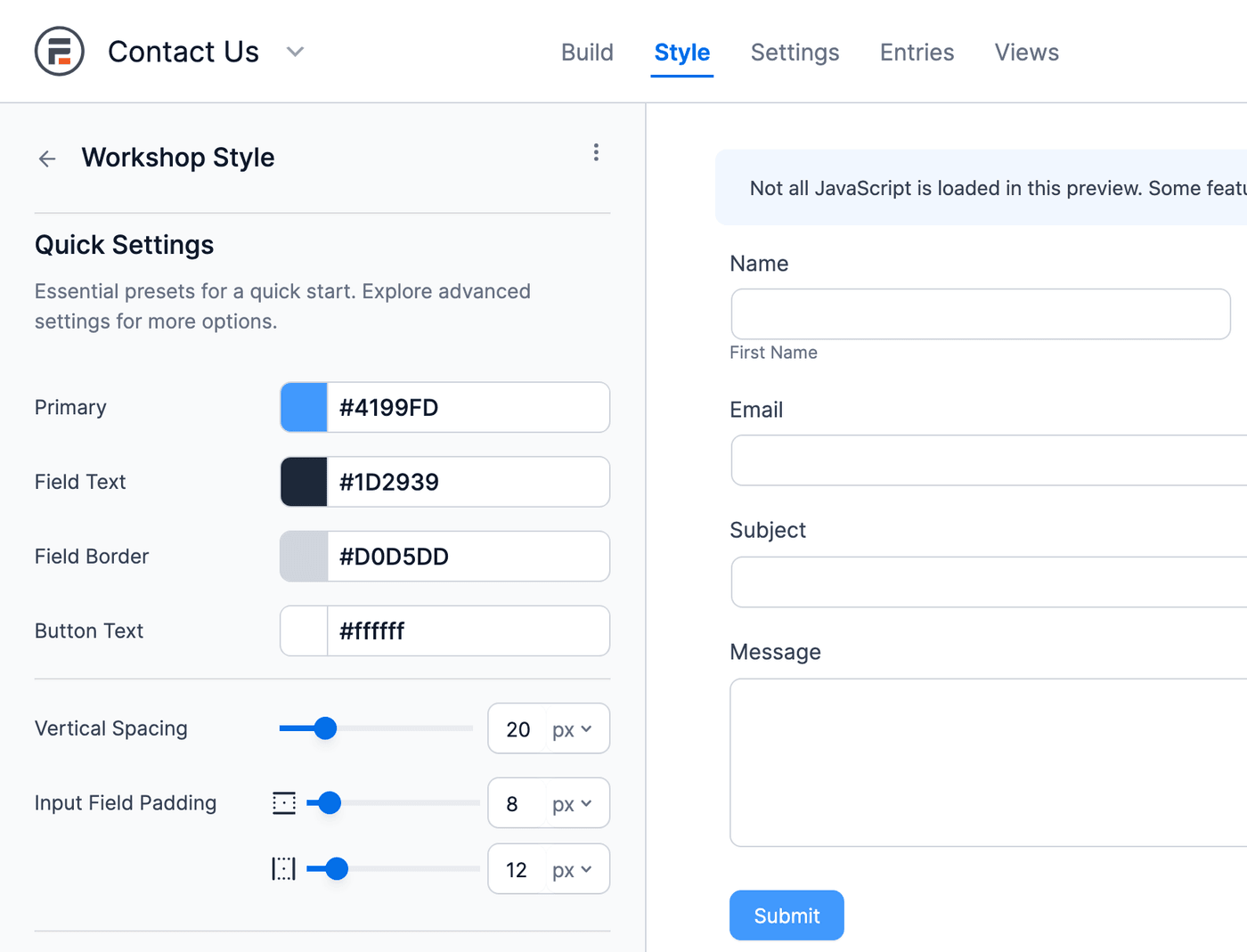Click the vertical padding icon beside Input Field Padding
This screenshot has width=1247, height=952.
pos(284,803)
